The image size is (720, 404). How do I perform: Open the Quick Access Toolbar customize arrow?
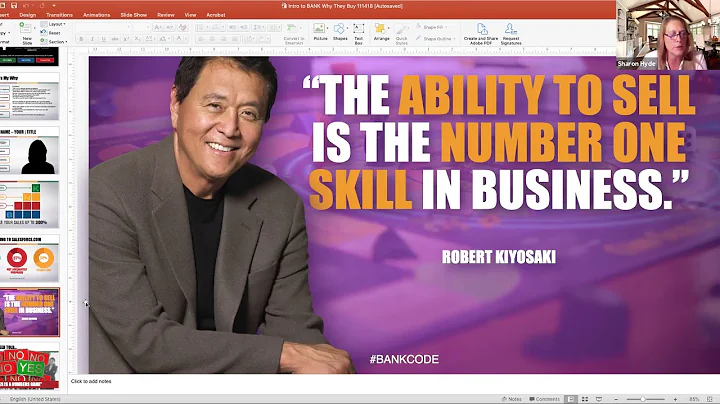54,6
